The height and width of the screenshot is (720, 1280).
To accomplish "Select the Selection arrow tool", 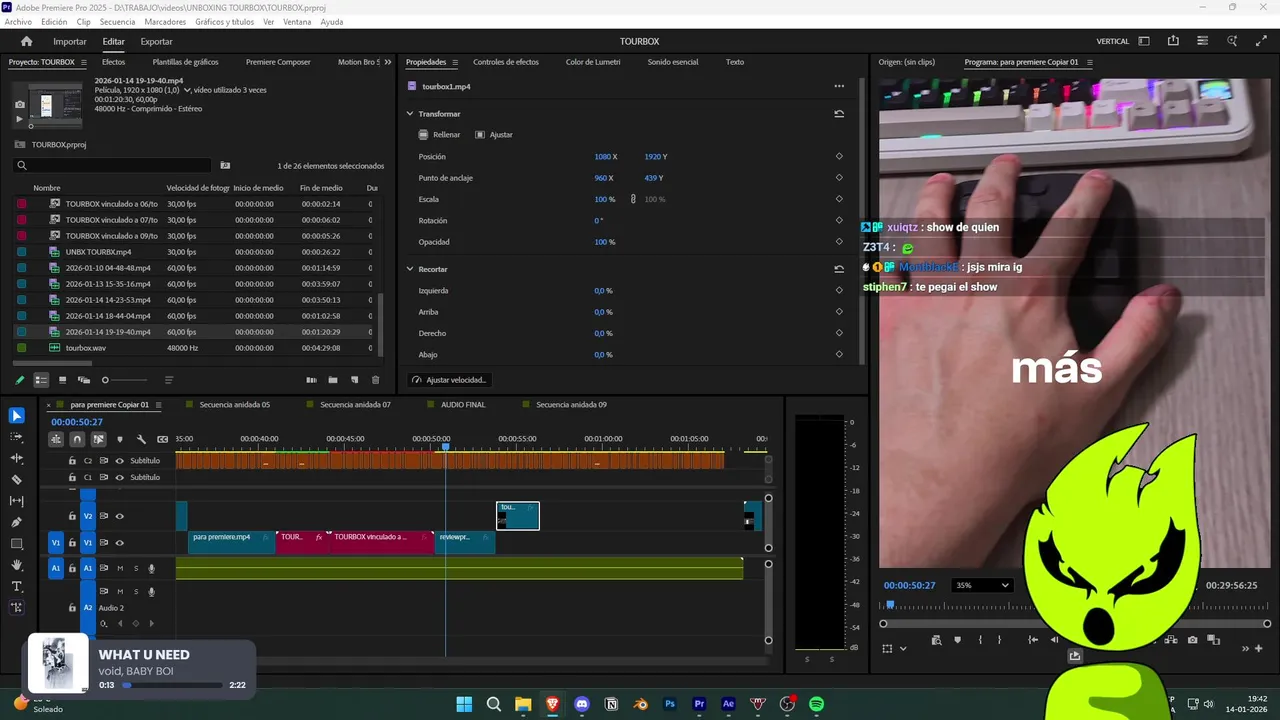I will click(x=17, y=416).
